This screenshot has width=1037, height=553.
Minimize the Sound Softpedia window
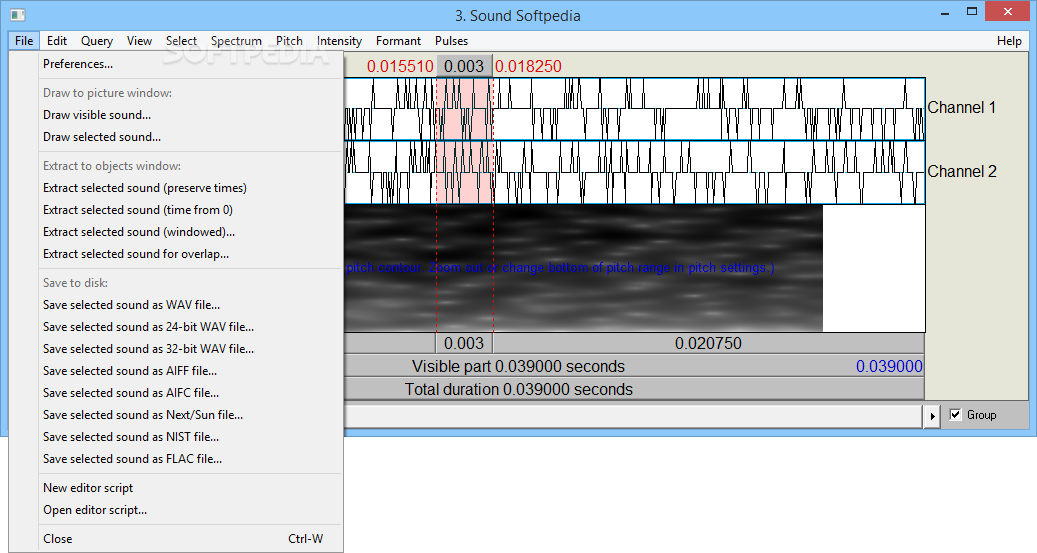(x=943, y=12)
